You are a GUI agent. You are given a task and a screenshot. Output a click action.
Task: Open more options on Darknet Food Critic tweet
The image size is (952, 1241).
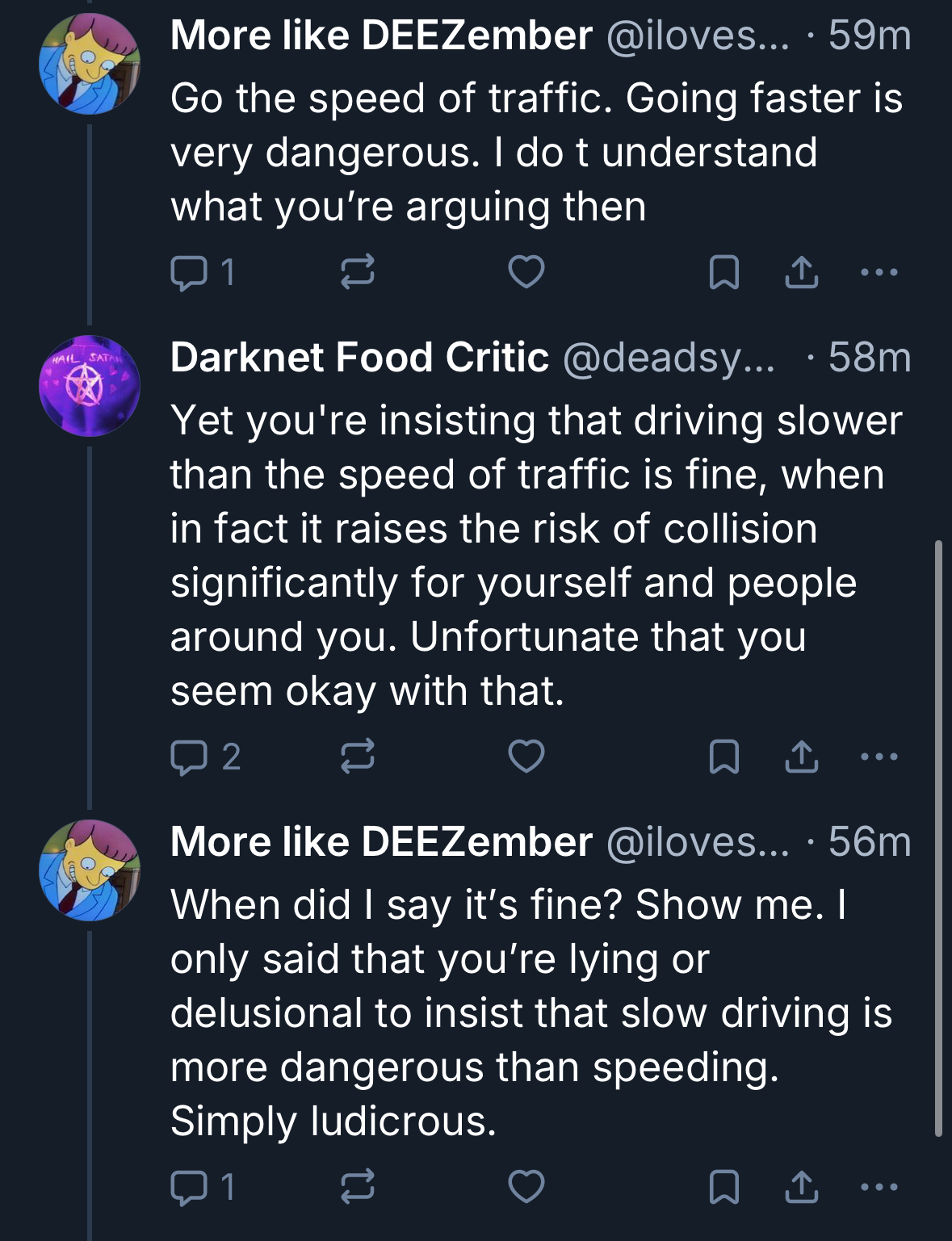coord(879,757)
